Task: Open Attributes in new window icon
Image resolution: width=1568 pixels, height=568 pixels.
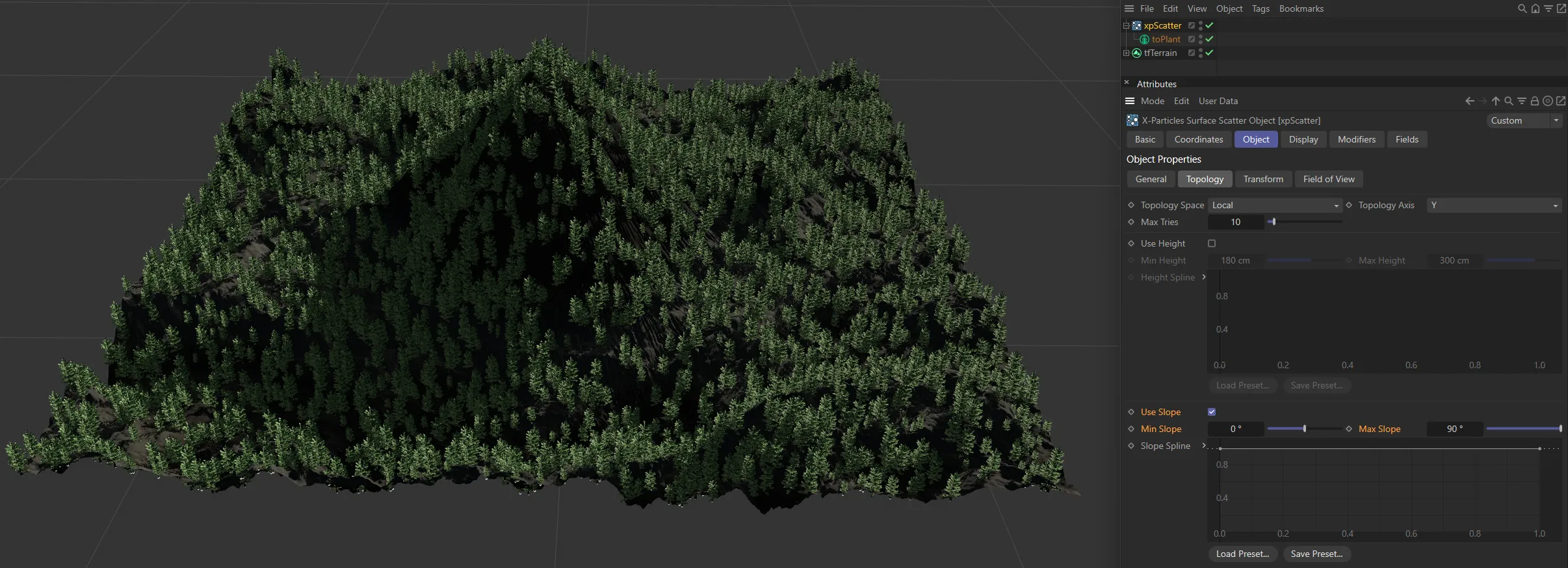Action: coord(1561,101)
